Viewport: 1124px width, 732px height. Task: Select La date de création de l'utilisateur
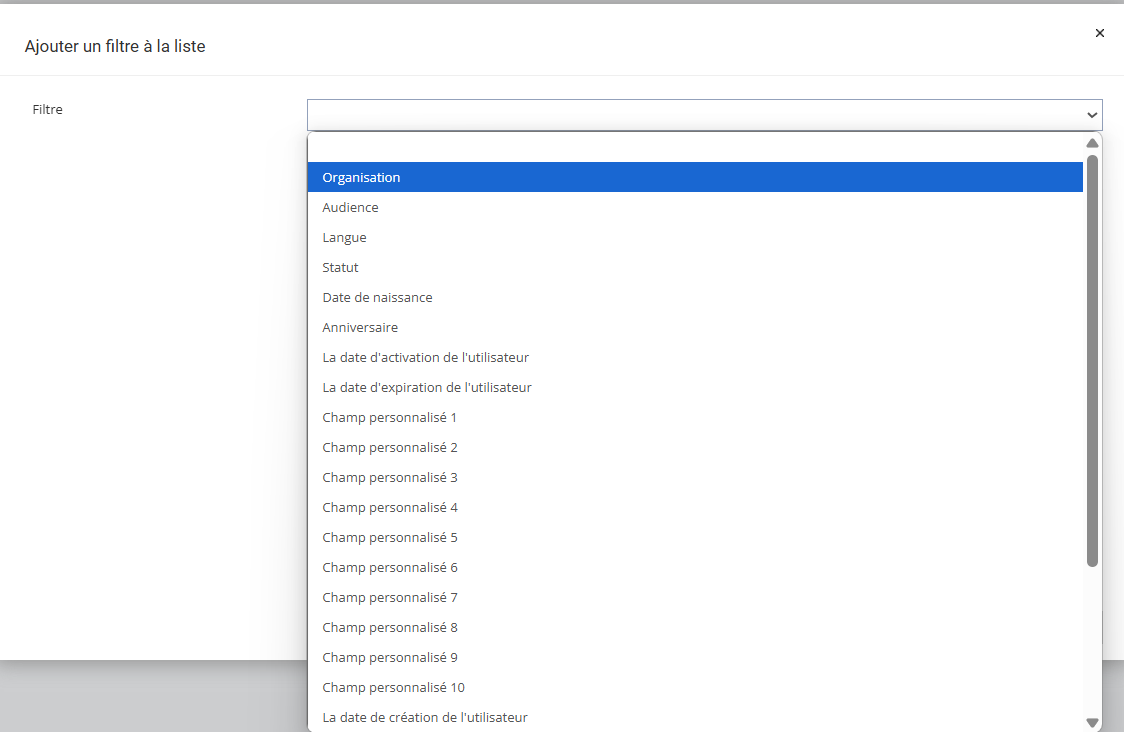point(425,717)
